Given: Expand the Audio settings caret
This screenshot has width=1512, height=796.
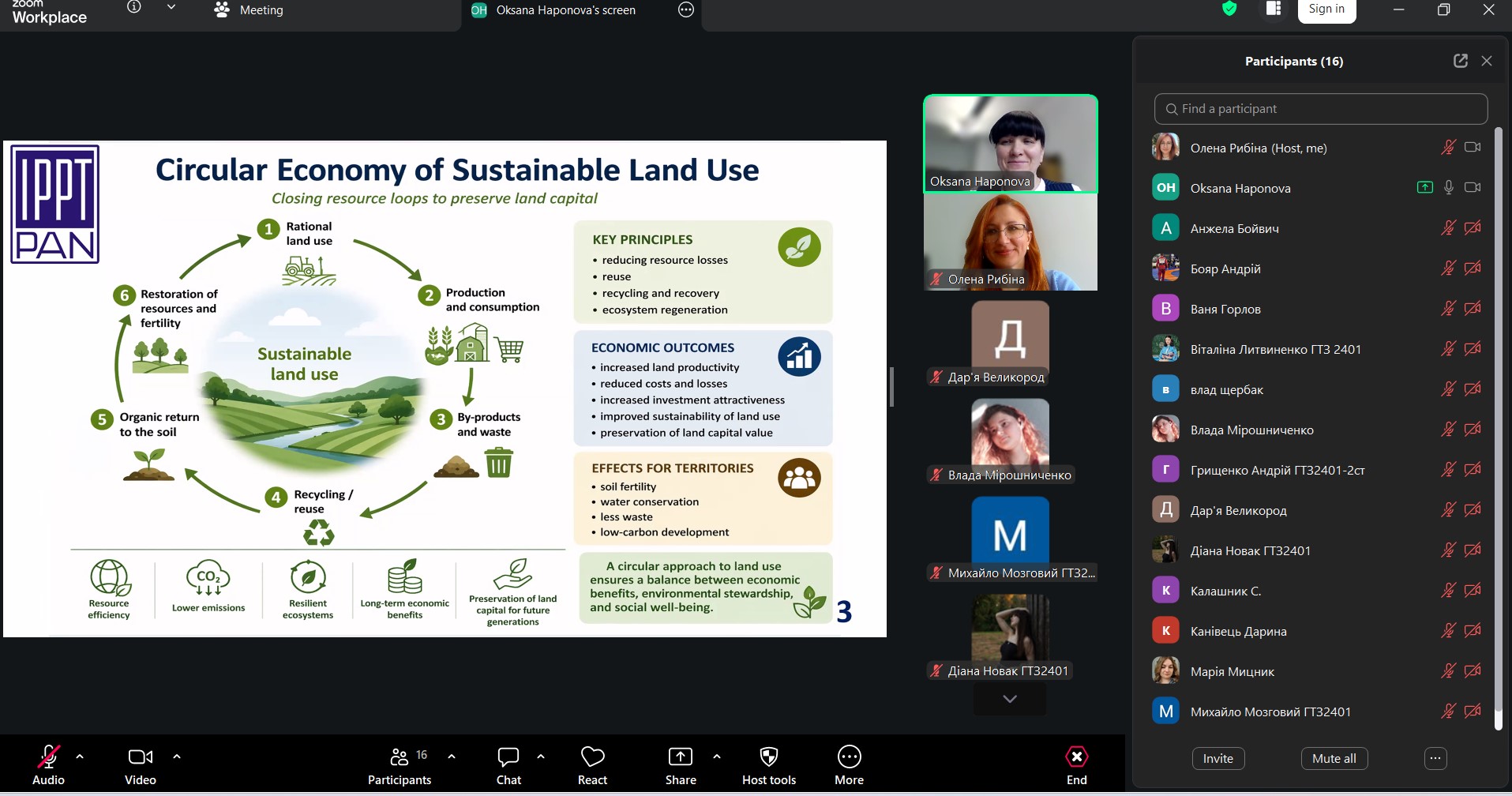Looking at the screenshot, I should click(80, 757).
